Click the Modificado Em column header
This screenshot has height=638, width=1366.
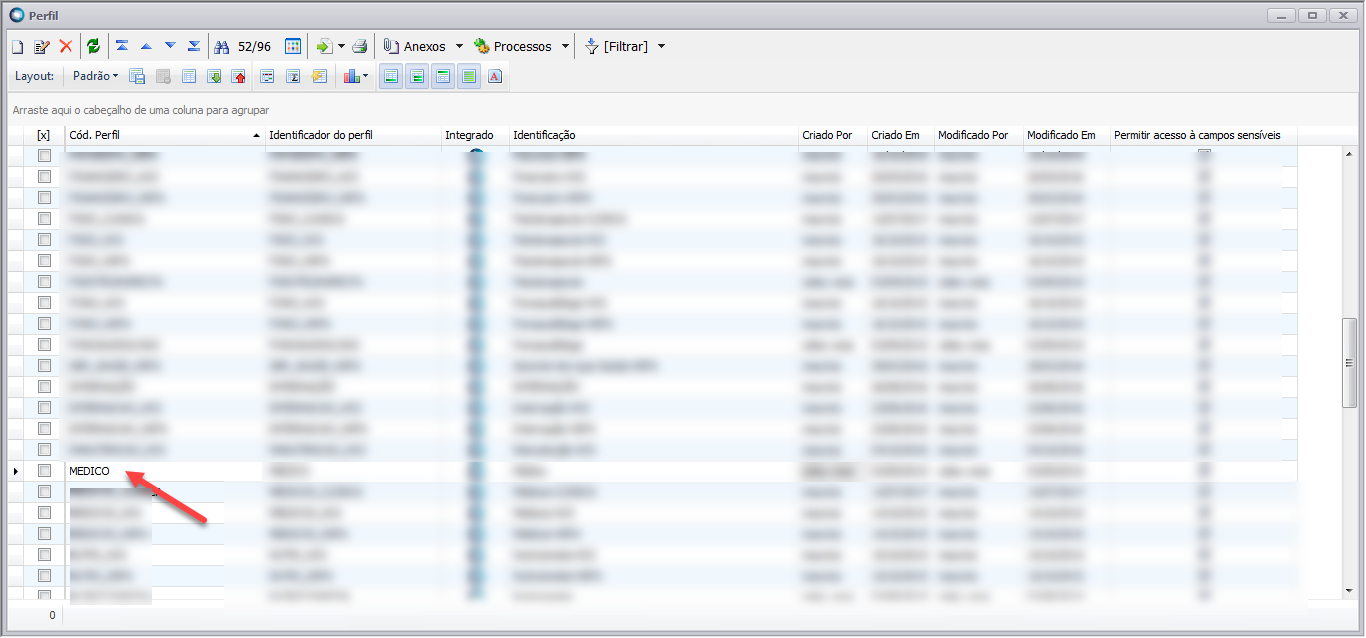coord(1067,135)
